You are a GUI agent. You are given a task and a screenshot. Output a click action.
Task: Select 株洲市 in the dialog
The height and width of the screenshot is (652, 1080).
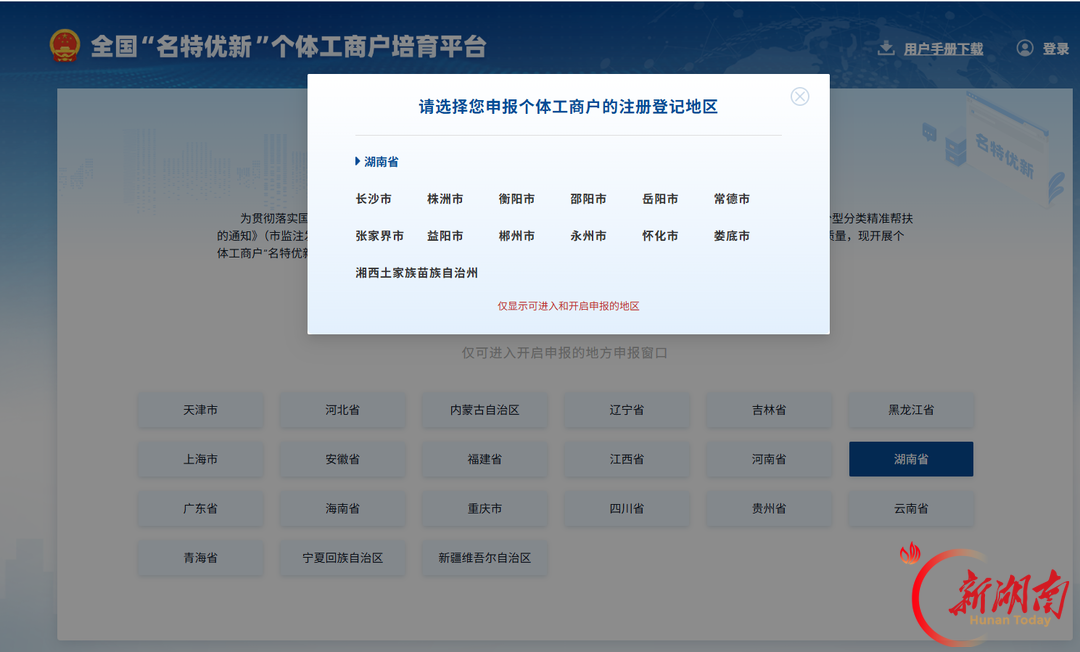tap(445, 199)
